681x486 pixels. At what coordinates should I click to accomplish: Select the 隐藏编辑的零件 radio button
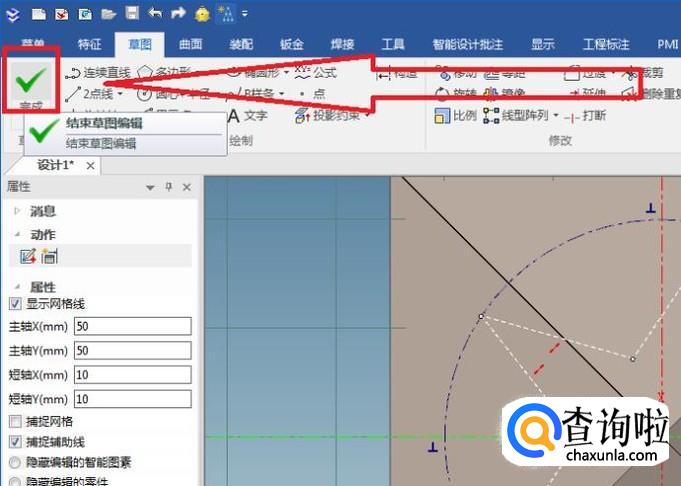(x=15, y=481)
